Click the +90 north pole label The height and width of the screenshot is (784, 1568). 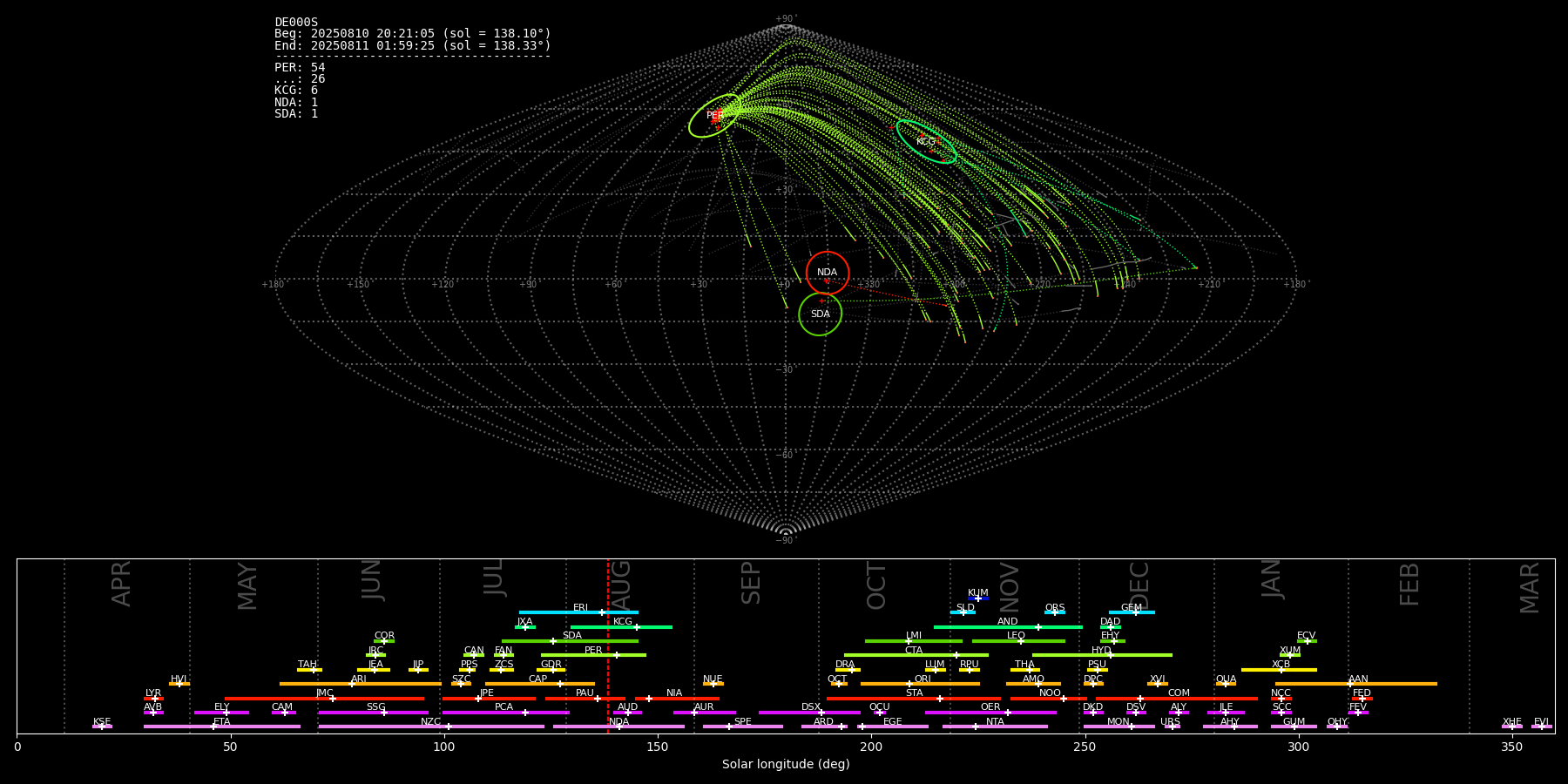click(785, 19)
